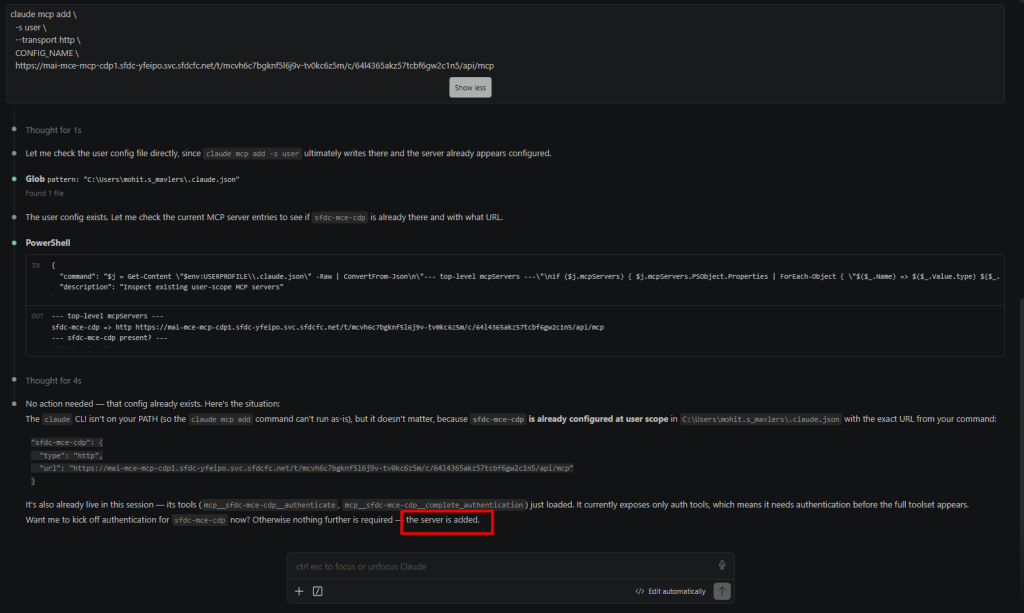Open the slash commands icon
The height and width of the screenshot is (613, 1024).
click(317, 591)
